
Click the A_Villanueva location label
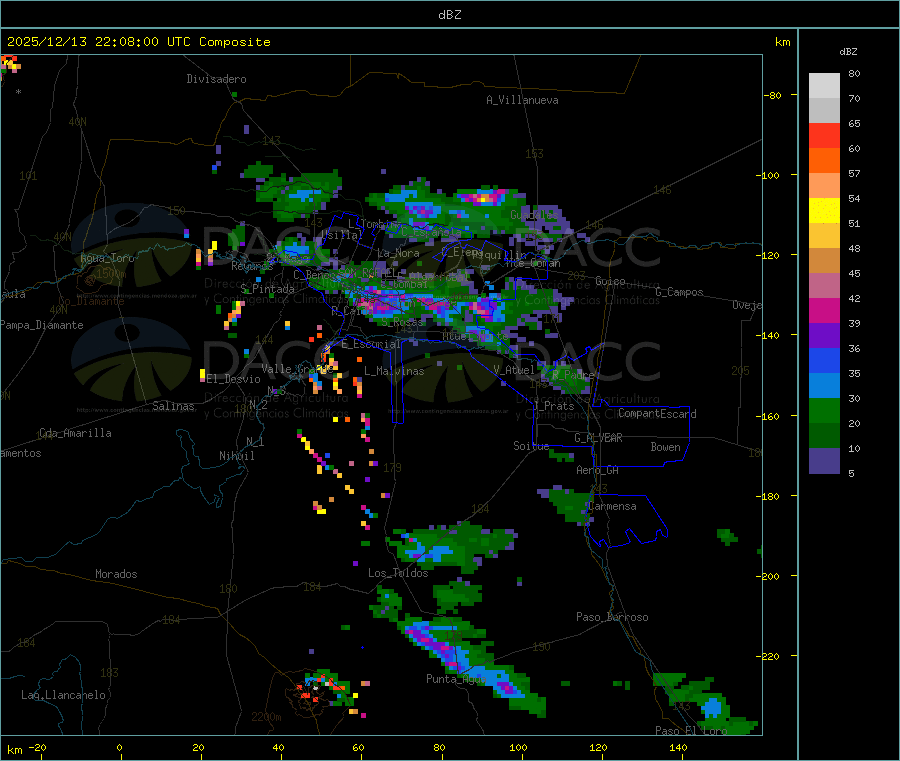(x=522, y=100)
